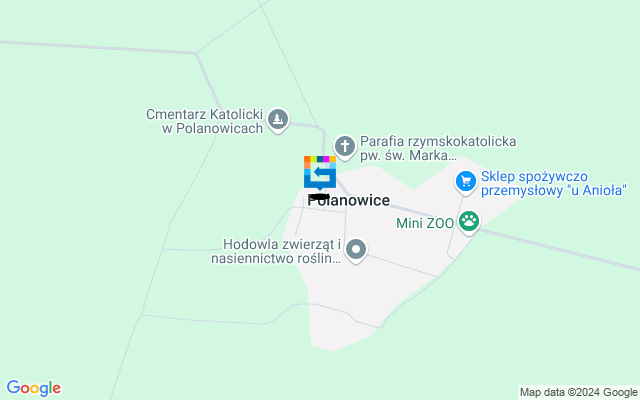Image resolution: width=640 pixels, height=400 pixels.
Task: Open the Cmentarz Katolicki w Polanowicach label
Action: tap(204, 121)
